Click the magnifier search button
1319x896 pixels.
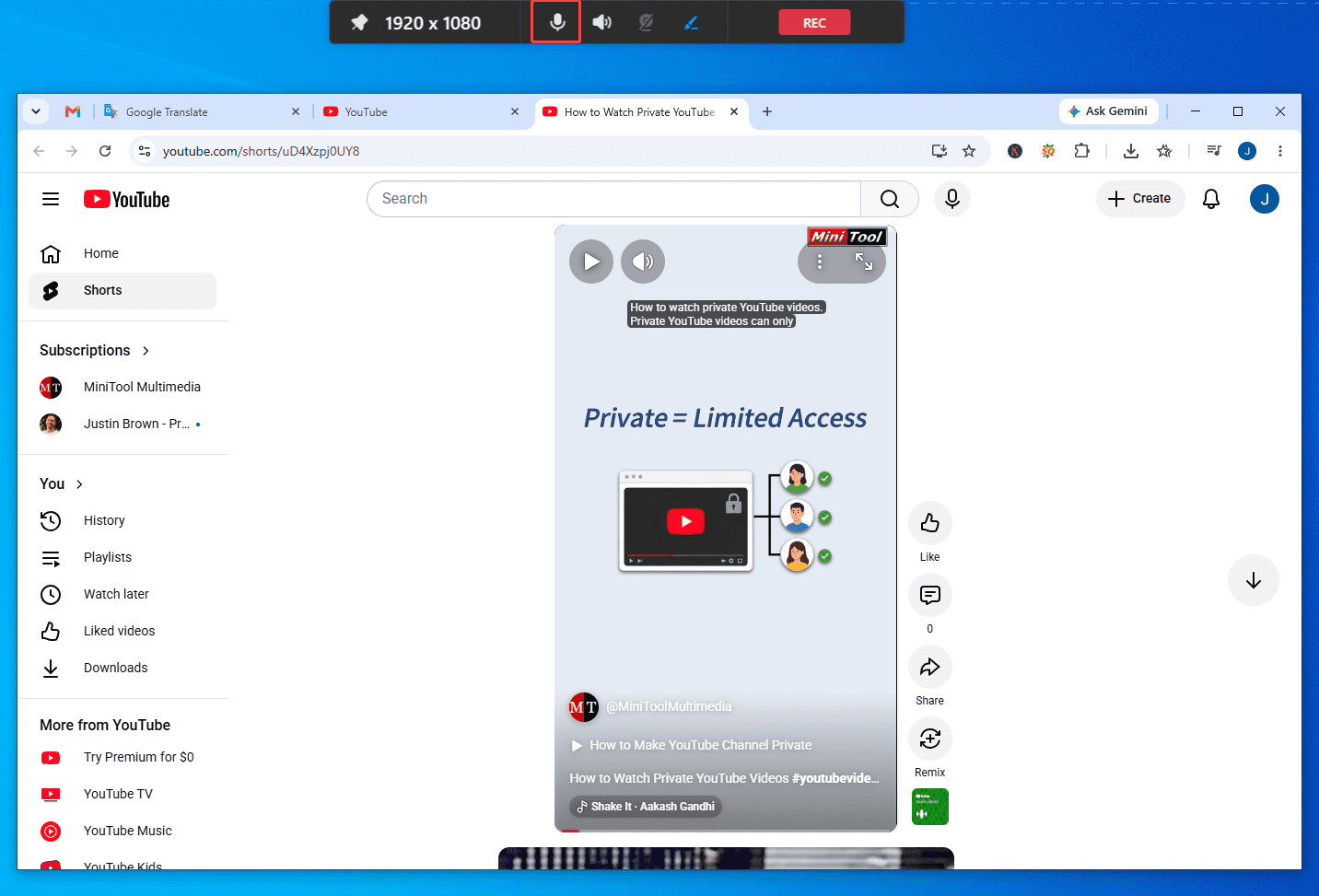(x=890, y=199)
